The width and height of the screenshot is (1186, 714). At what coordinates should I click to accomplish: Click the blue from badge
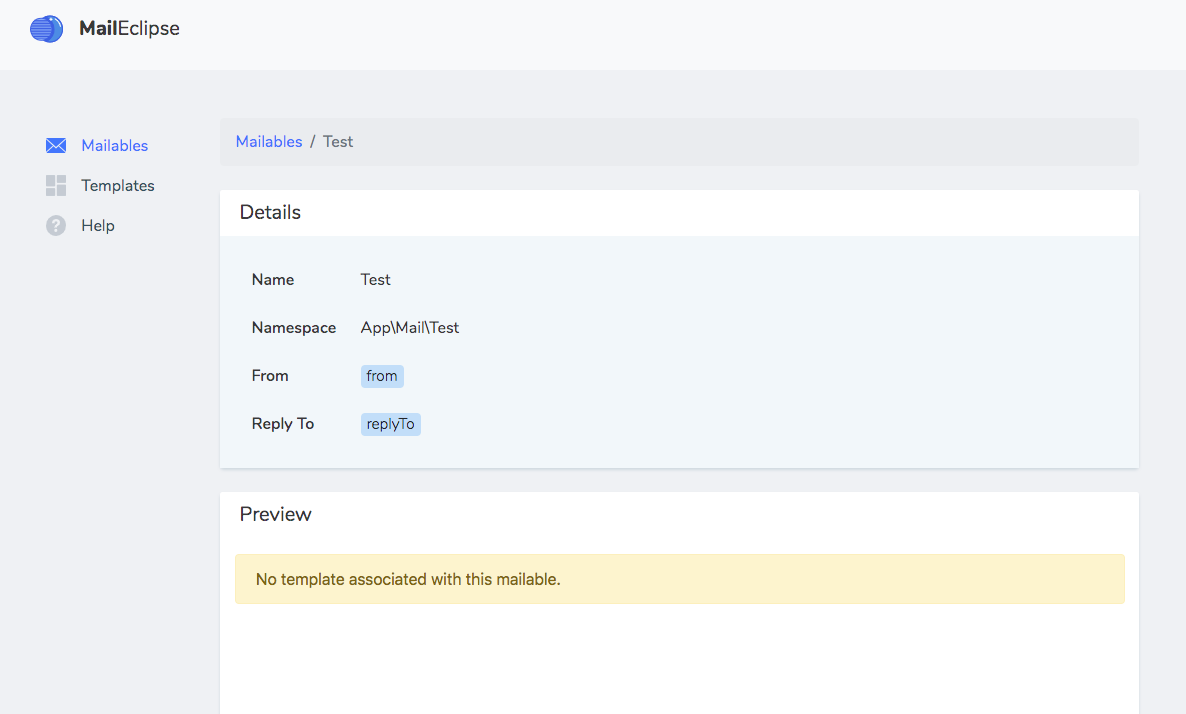click(381, 376)
